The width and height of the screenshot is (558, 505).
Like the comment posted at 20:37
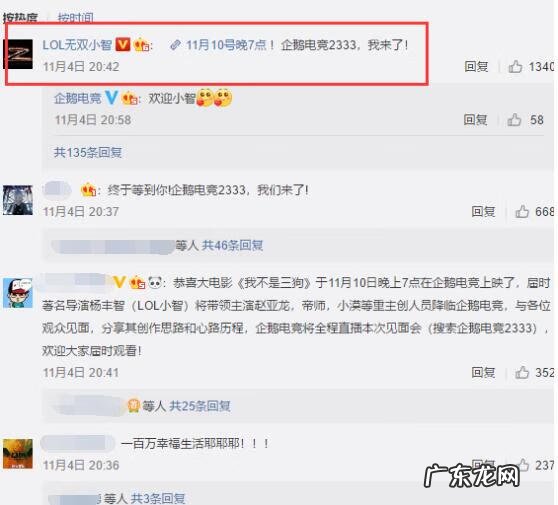(x=522, y=211)
